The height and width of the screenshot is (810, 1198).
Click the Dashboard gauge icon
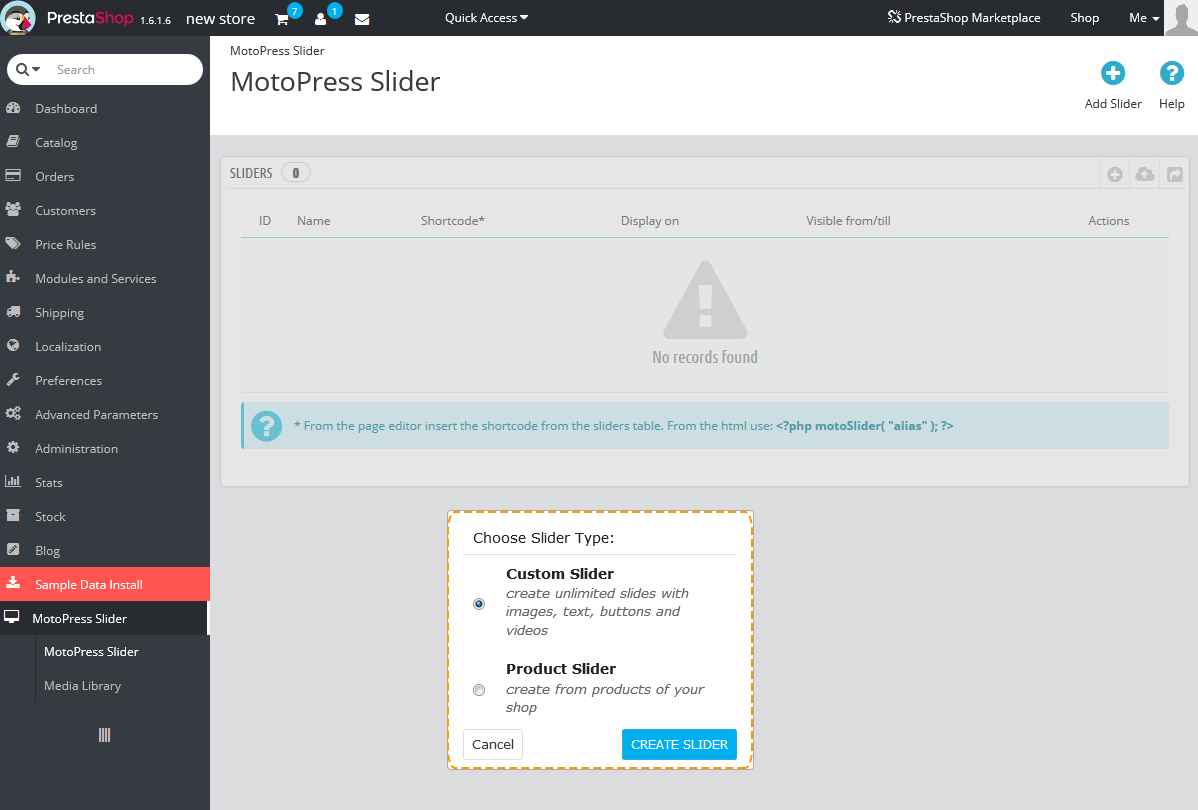click(x=13, y=108)
